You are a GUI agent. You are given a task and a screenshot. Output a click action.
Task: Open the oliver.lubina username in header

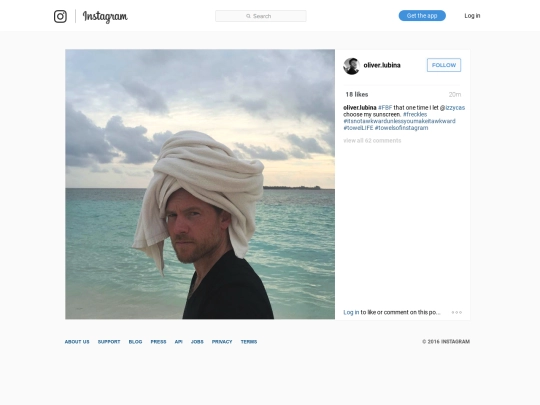382,65
